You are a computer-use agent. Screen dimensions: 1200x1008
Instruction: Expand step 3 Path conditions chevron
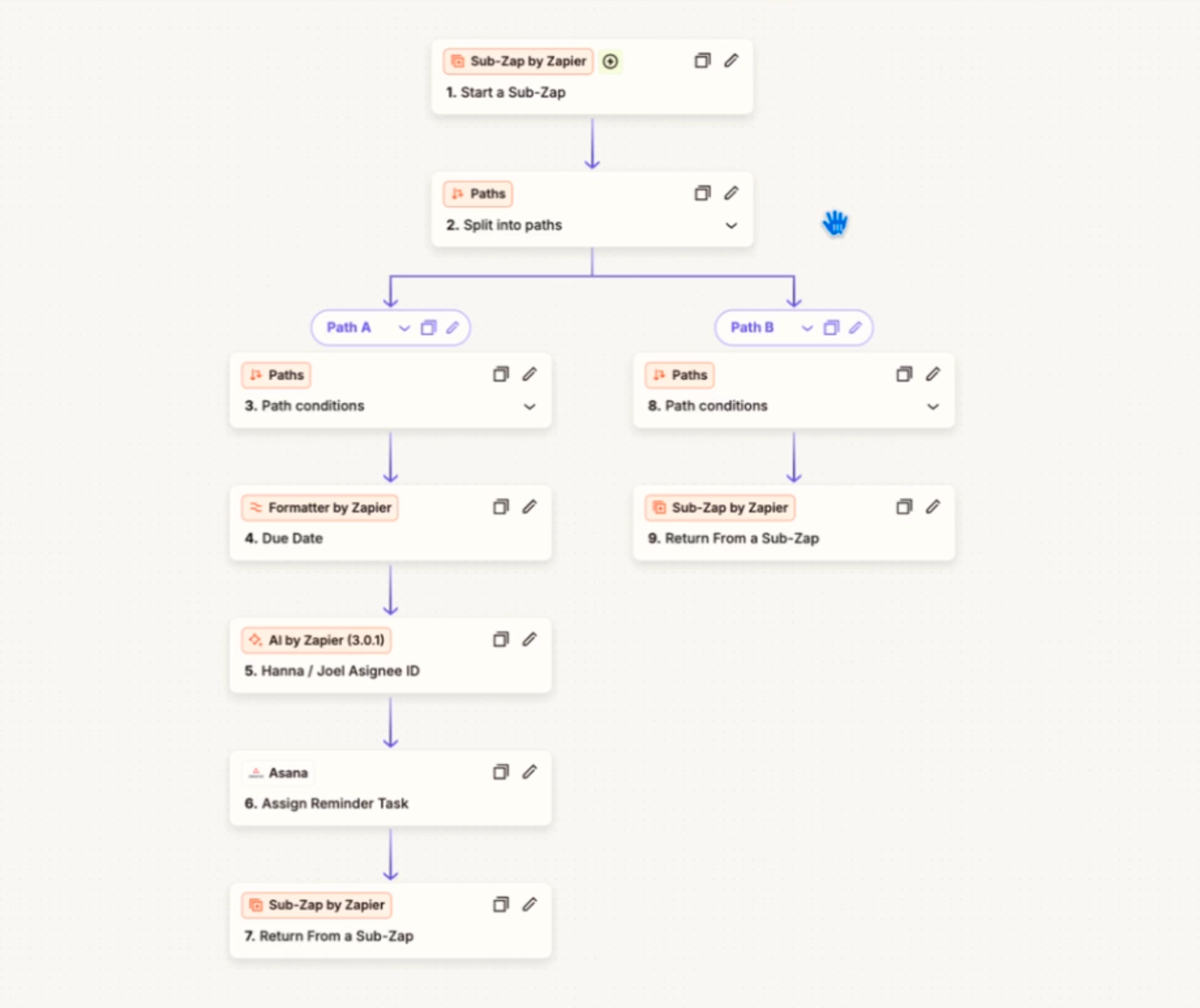(x=529, y=407)
